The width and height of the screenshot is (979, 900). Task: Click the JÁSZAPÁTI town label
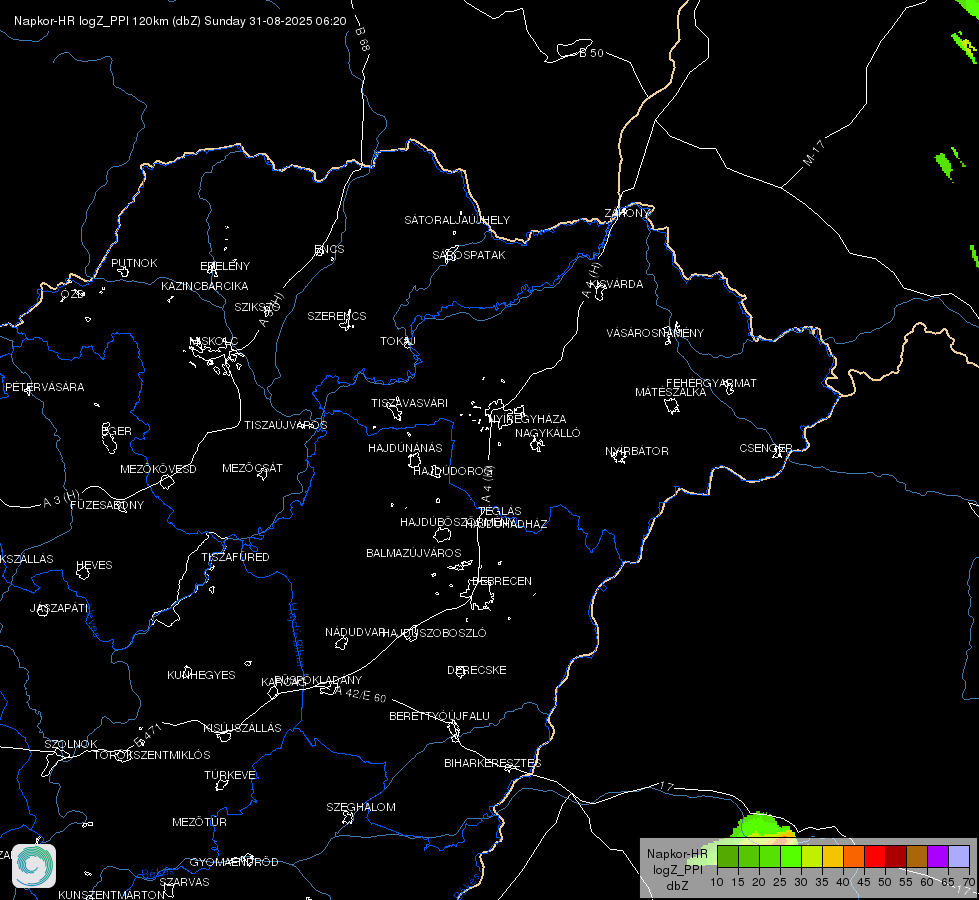(60, 608)
